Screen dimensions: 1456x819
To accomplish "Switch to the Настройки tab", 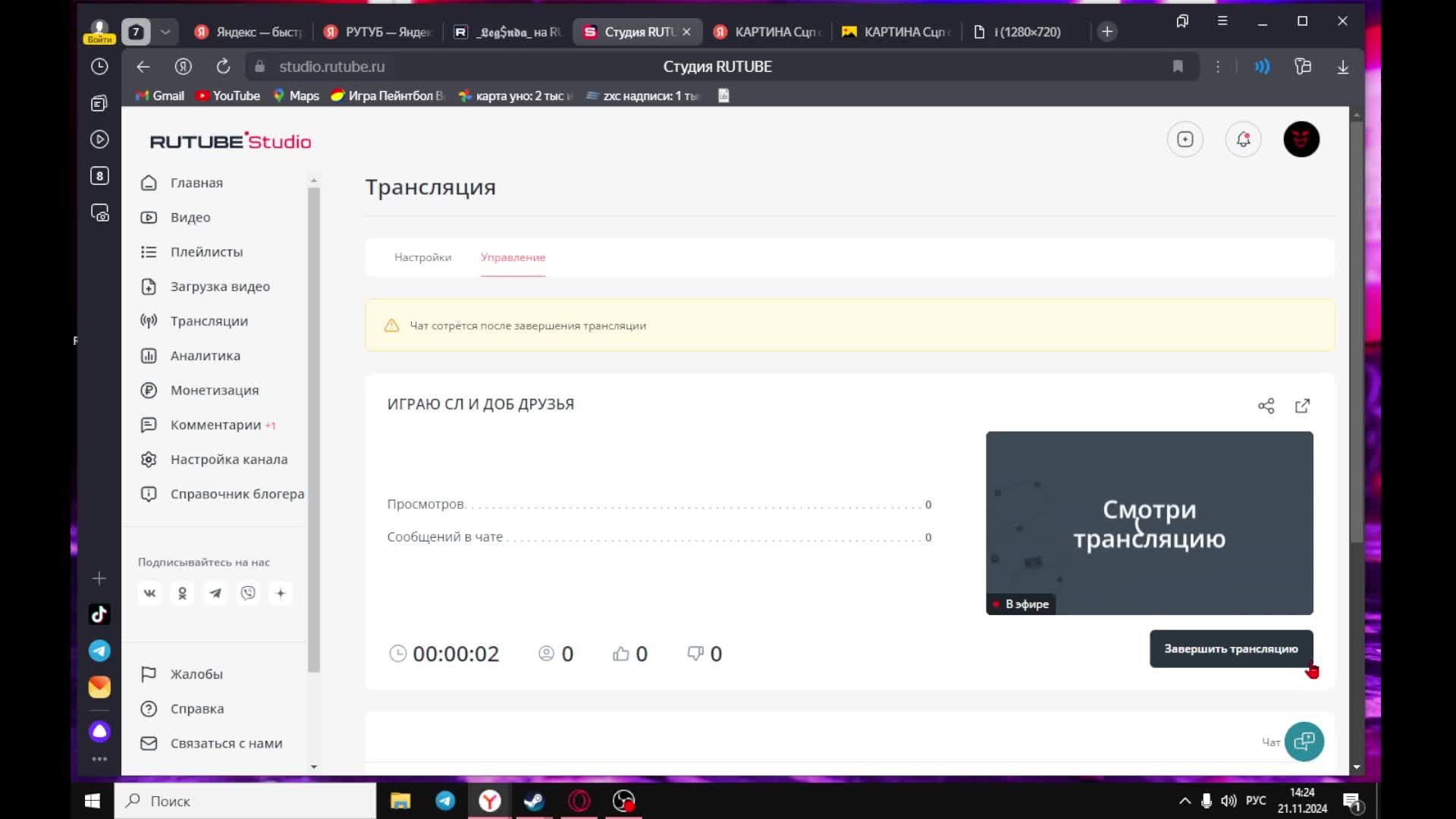I will pos(422,258).
